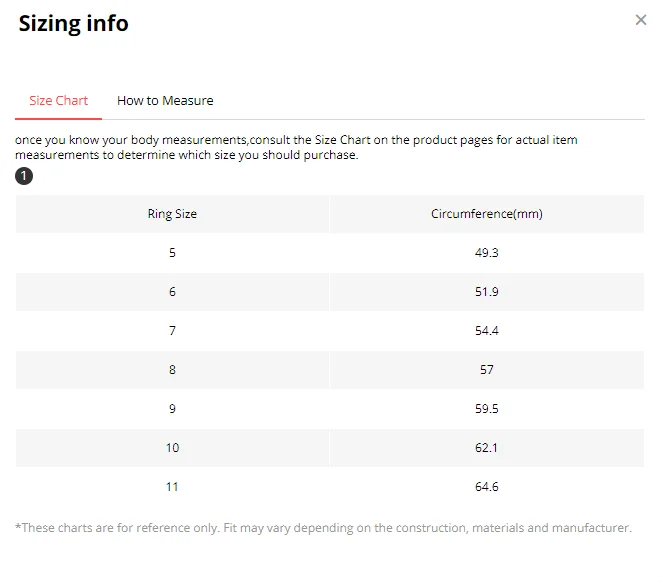Screen dimensions: 661x582
Task: Click the 51.9 circumference value
Action: (486, 292)
